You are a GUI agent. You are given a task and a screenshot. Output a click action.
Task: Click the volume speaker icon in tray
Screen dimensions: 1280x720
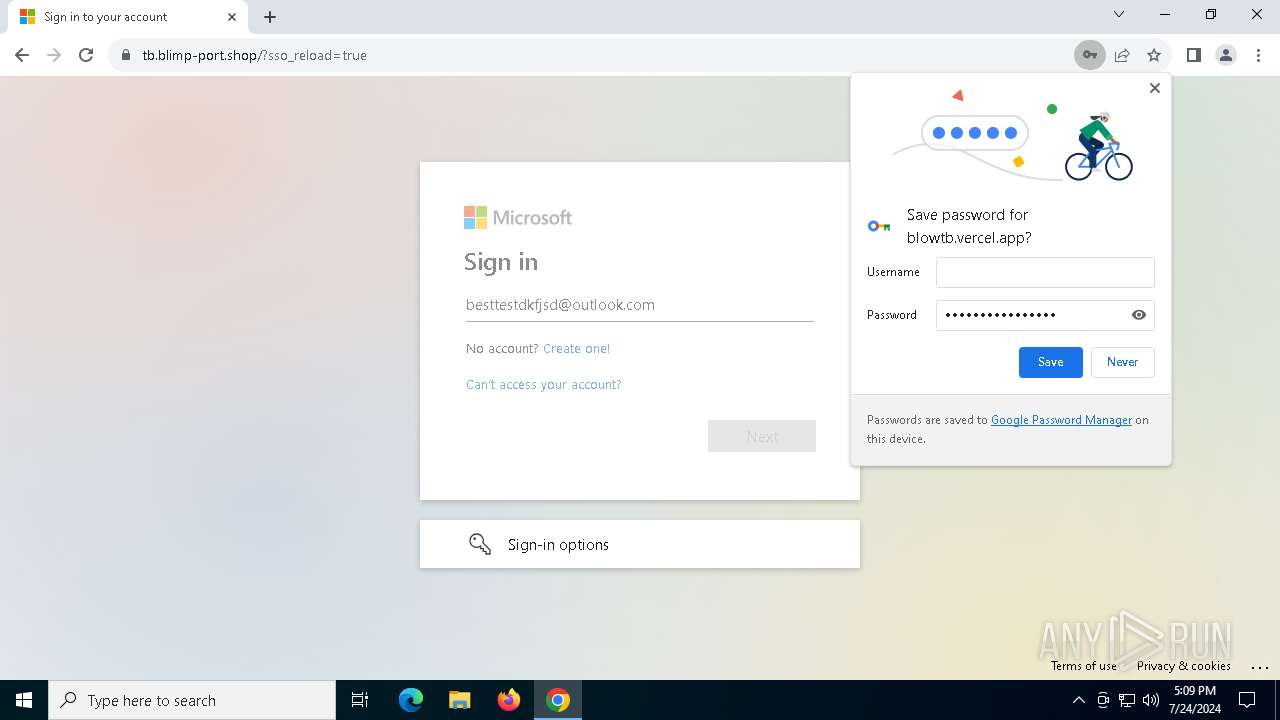(x=1151, y=700)
